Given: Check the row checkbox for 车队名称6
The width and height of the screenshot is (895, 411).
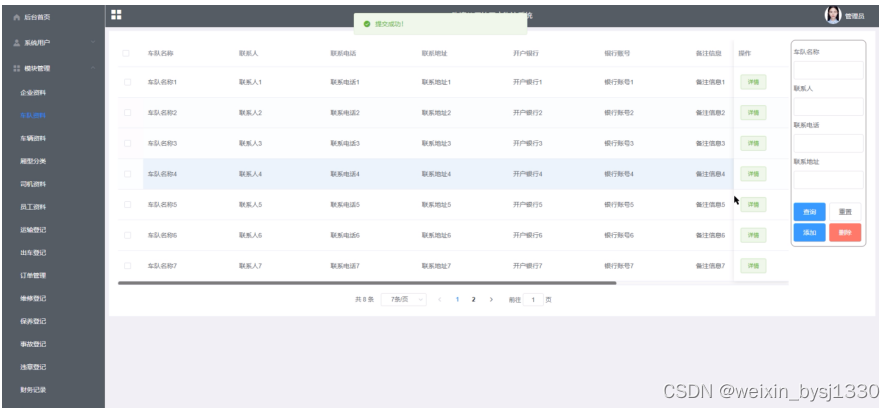Looking at the screenshot, I should tap(127, 235).
